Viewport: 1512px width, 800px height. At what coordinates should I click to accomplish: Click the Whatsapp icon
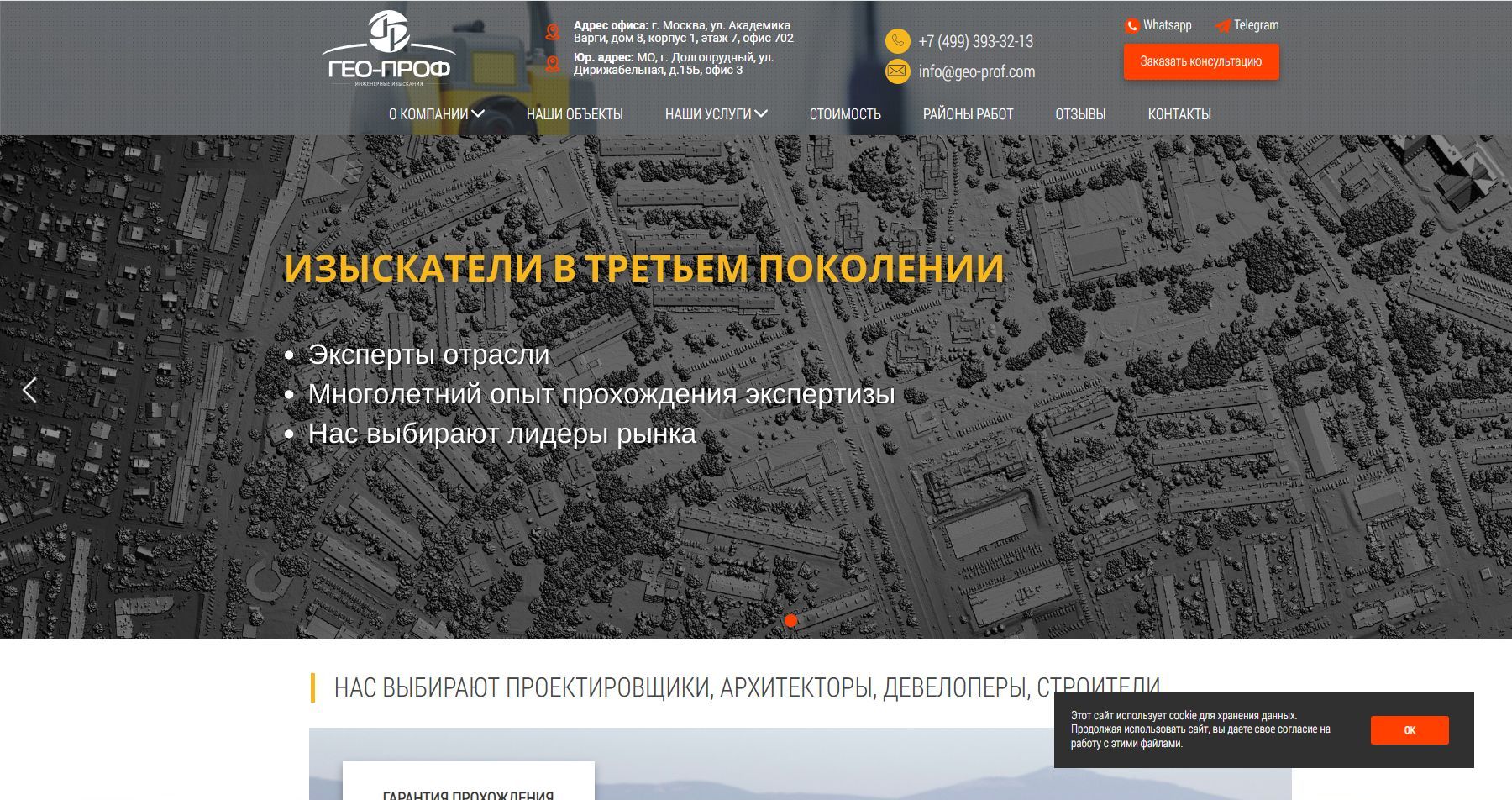click(1131, 26)
